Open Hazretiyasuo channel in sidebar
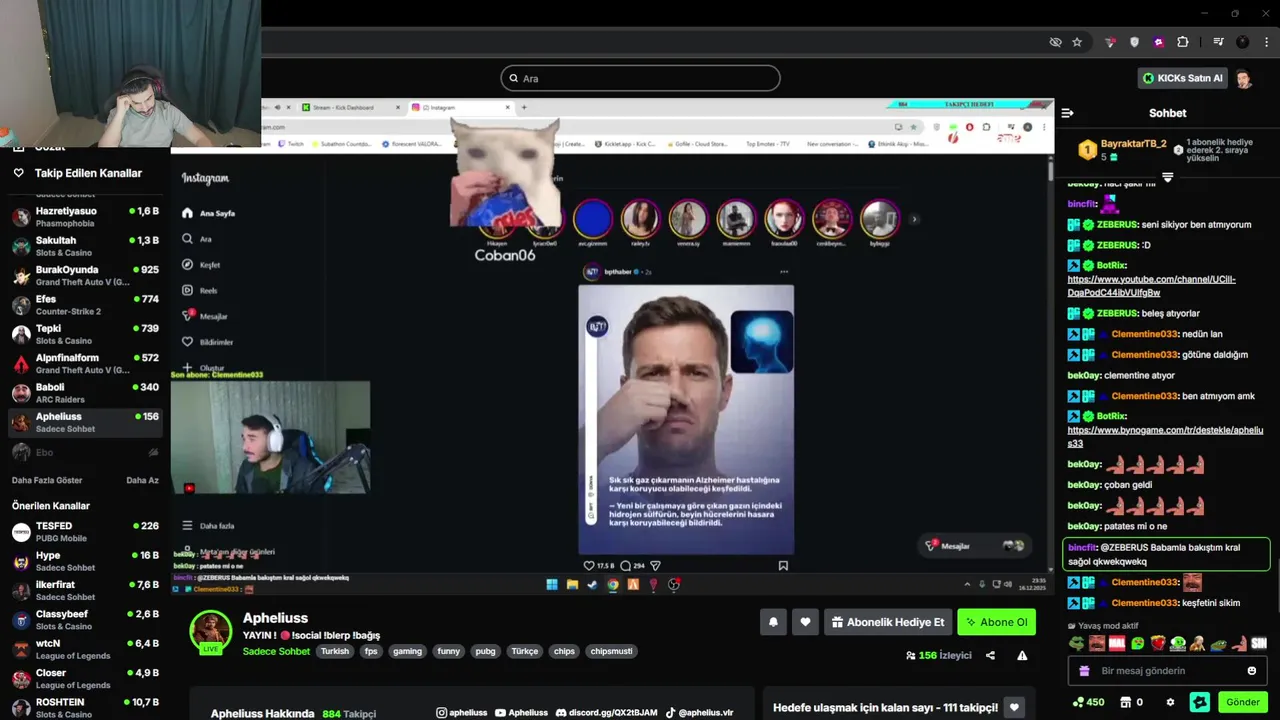The width and height of the screenshot is (1280, 720). click(x=85, y=217)
